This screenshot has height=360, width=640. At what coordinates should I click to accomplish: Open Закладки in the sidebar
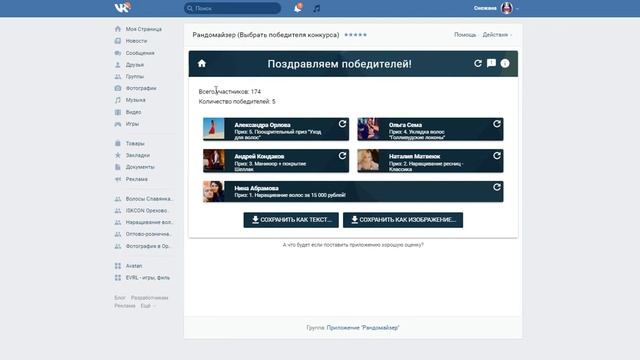(x=137, y=155)
